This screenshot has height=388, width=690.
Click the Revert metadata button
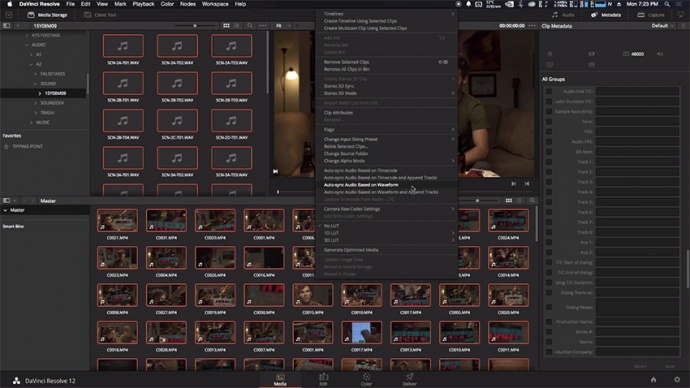[640, 366]
